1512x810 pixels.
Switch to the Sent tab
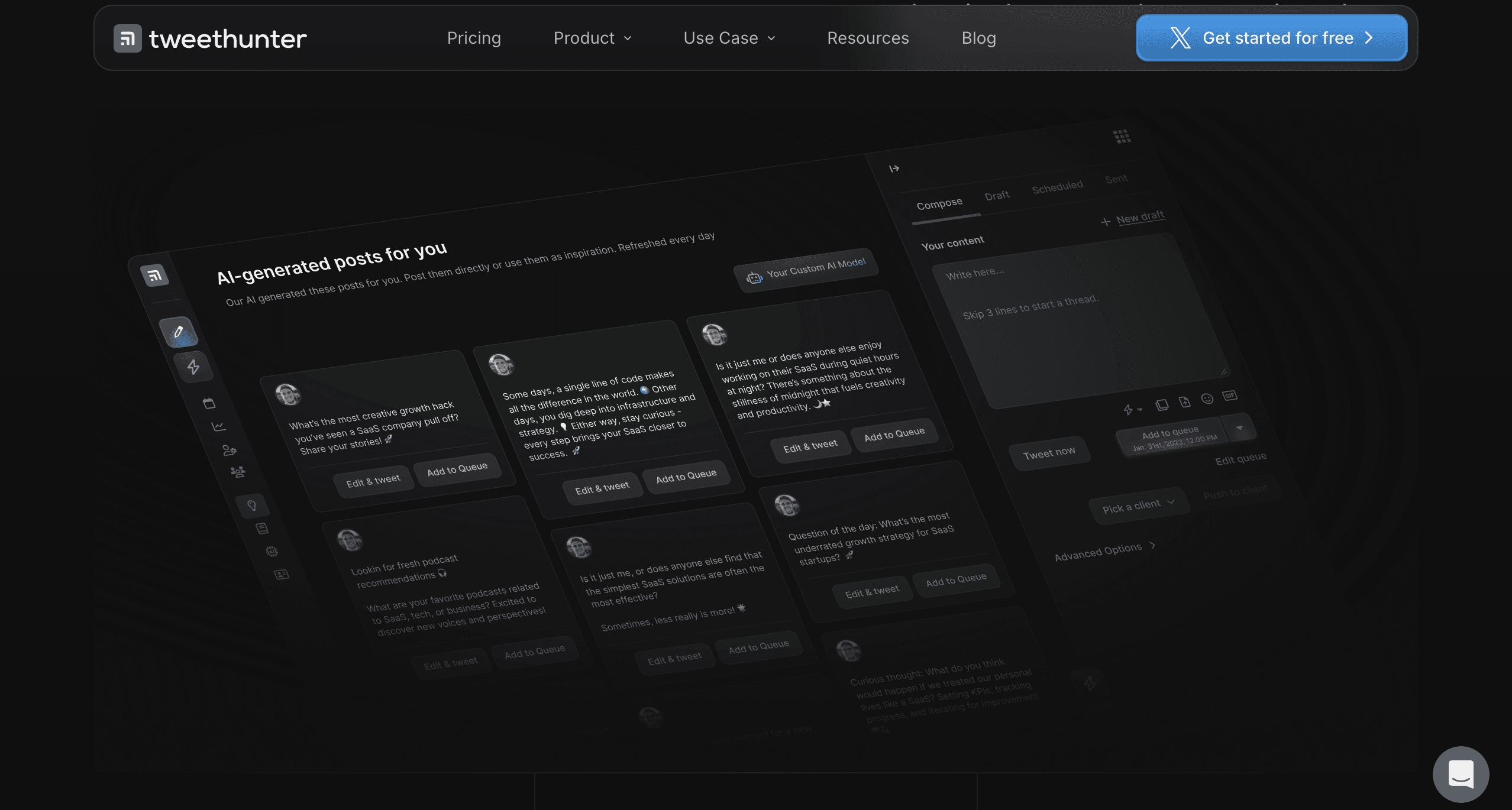tap(1116, 179)
